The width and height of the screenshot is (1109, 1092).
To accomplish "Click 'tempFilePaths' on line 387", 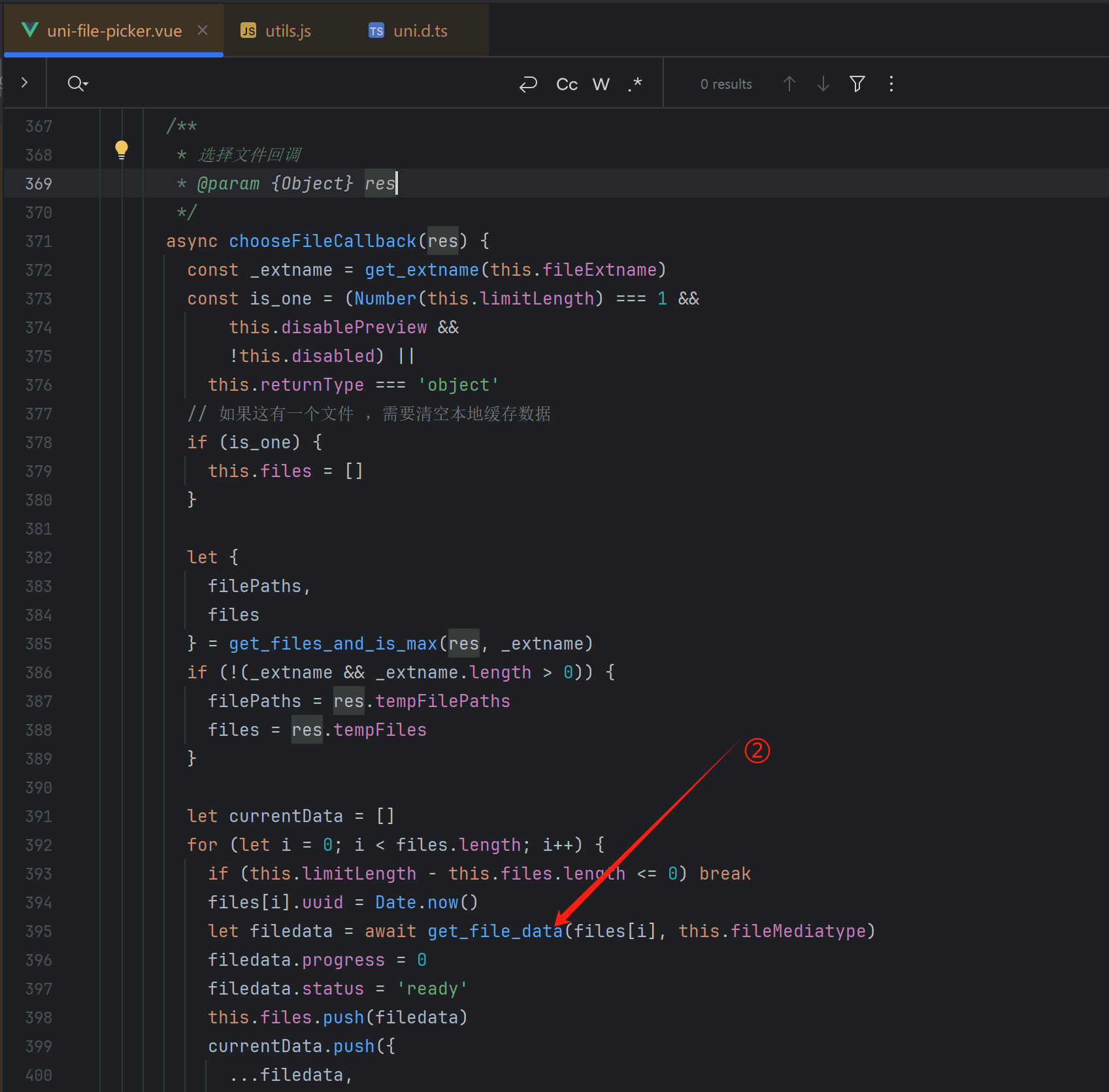I will tap(442, 701).
